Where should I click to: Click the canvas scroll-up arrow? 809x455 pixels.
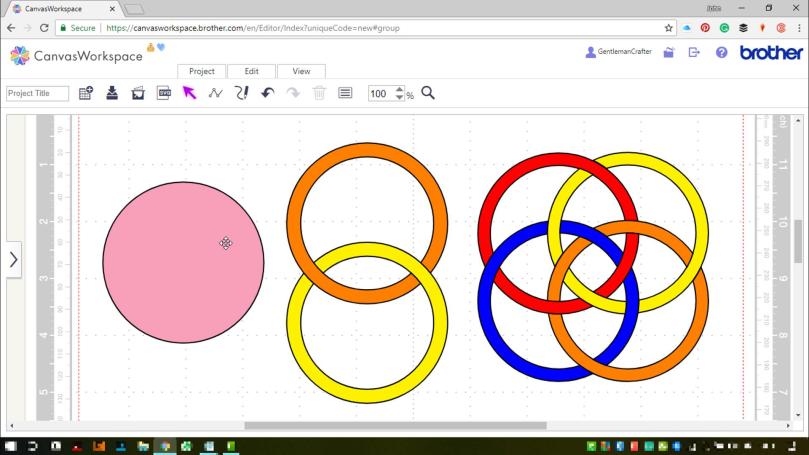tap(798, 120)
